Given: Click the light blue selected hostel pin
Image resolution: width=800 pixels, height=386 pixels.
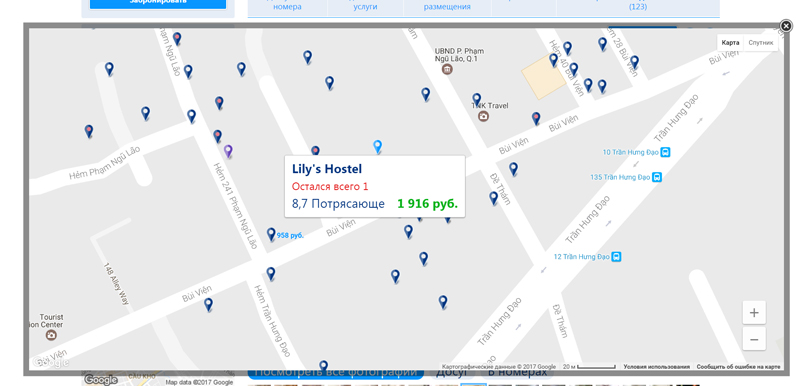Looking at the screenshot, I should tap(378, 147).
